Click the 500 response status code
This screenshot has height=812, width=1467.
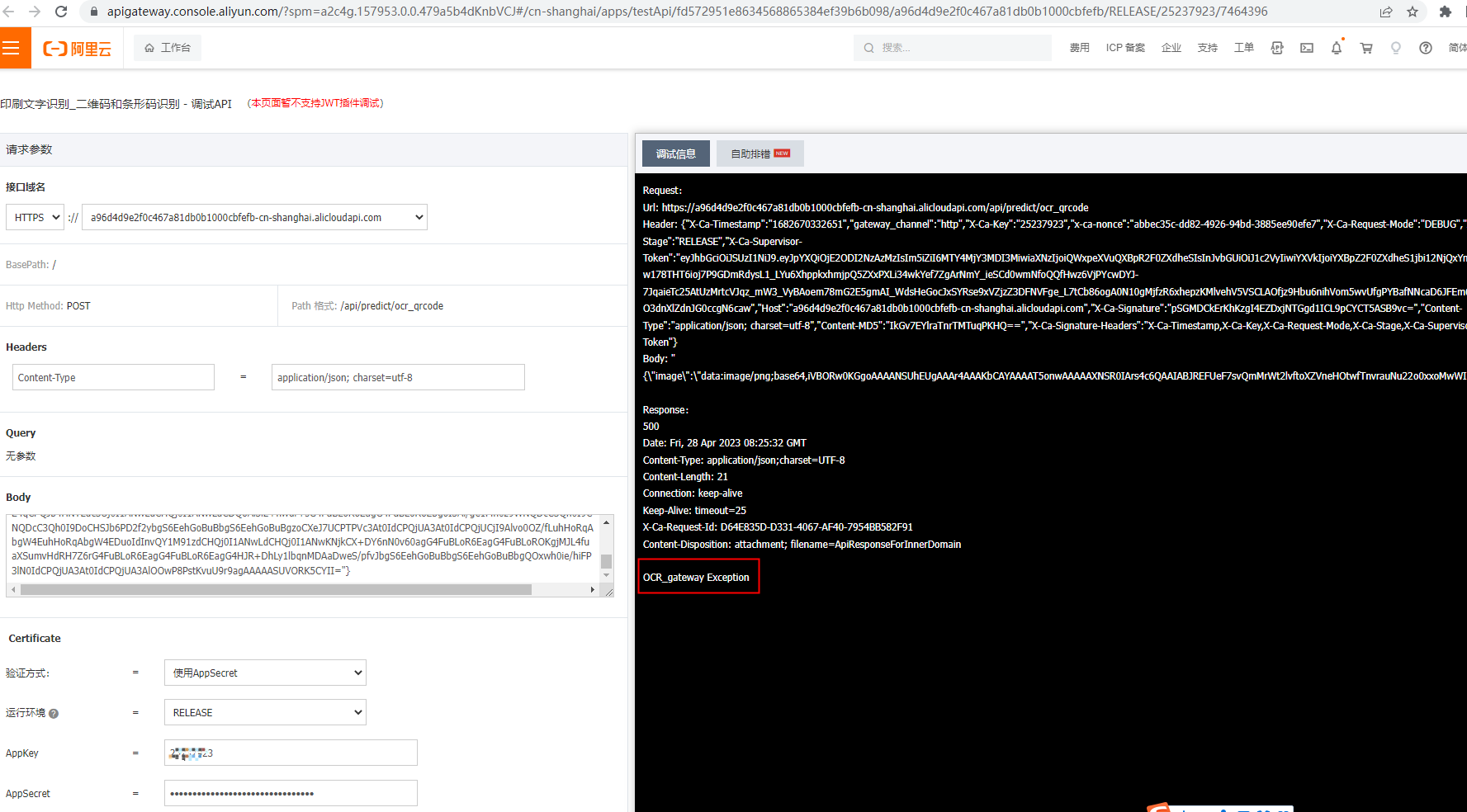coord(651,427)
